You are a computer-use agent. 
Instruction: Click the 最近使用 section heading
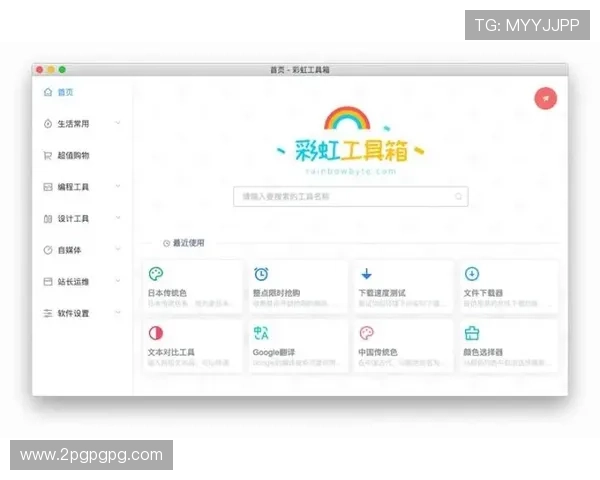[189, 243]
